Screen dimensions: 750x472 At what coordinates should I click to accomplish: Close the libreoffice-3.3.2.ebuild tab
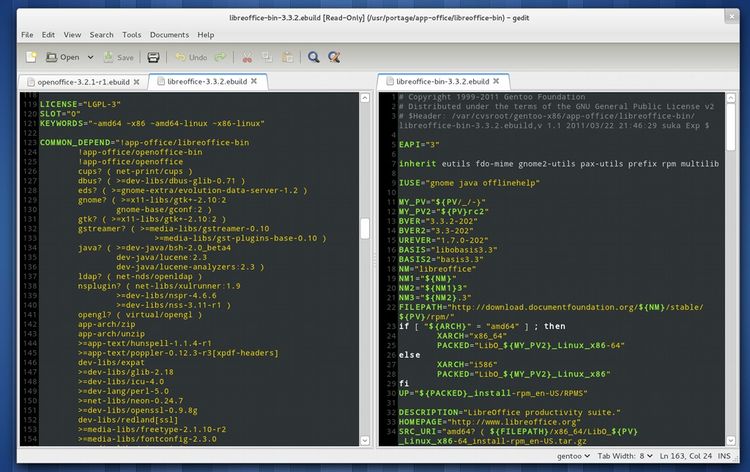254,79
